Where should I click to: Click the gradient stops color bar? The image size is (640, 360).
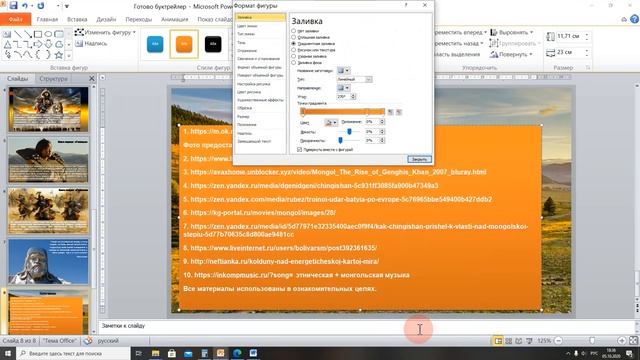click(343, 111)
